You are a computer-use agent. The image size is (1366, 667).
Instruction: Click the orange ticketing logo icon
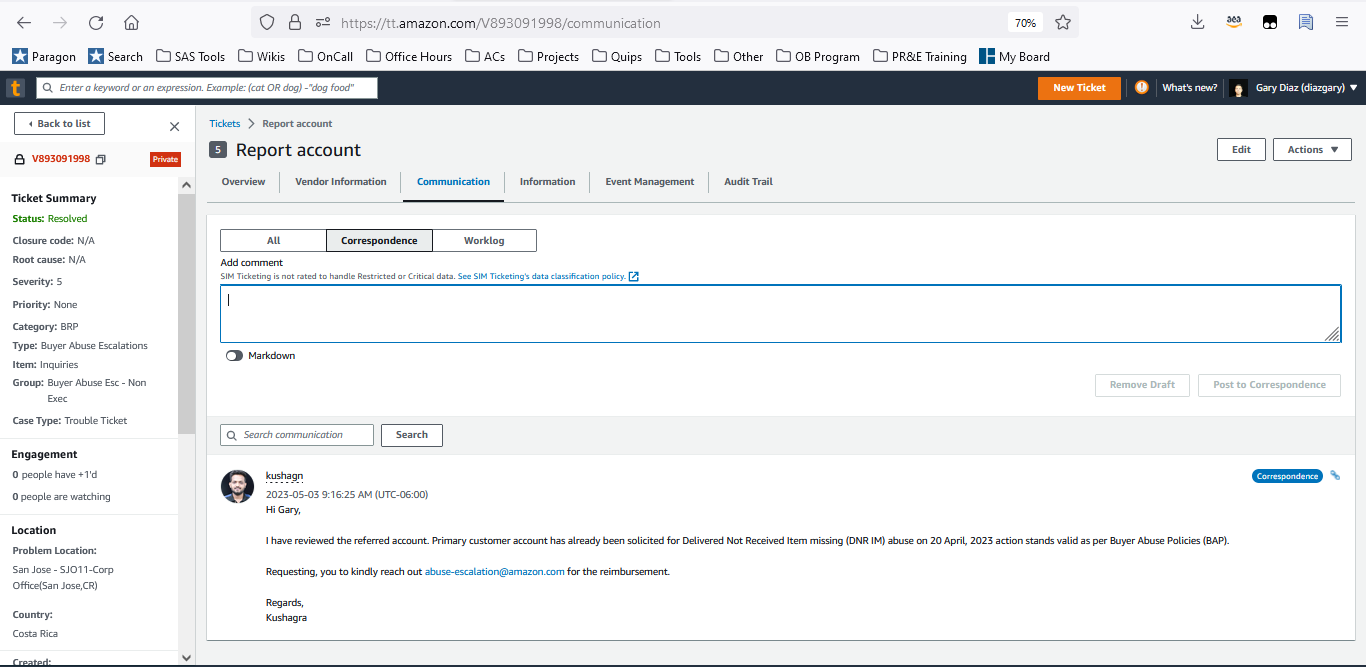pyautogui.click(x=15, y=88)
